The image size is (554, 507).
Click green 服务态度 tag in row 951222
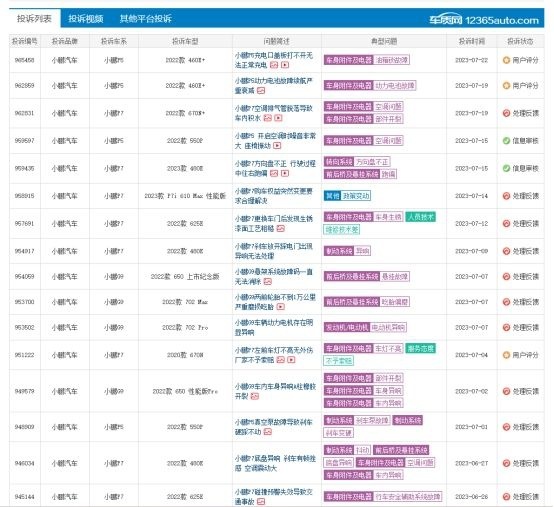pyautogui.click(x=420, y=349)
